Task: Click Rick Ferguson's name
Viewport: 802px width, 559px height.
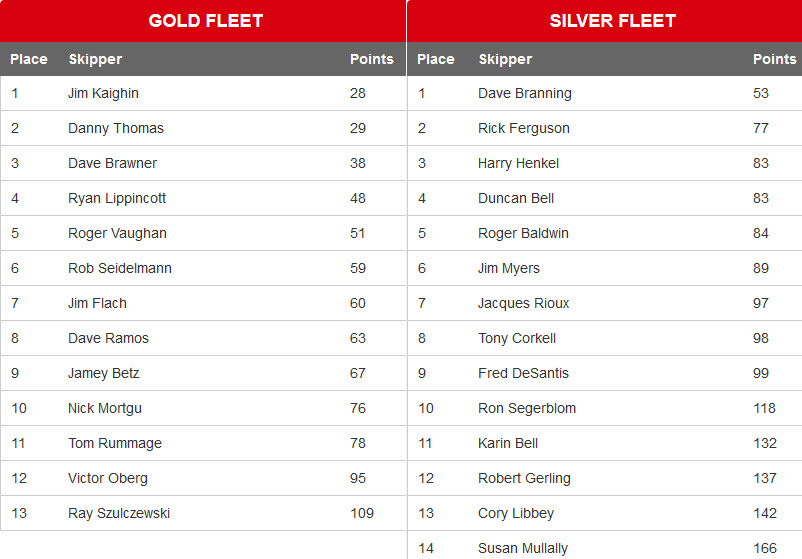Action: click(524, 128)
